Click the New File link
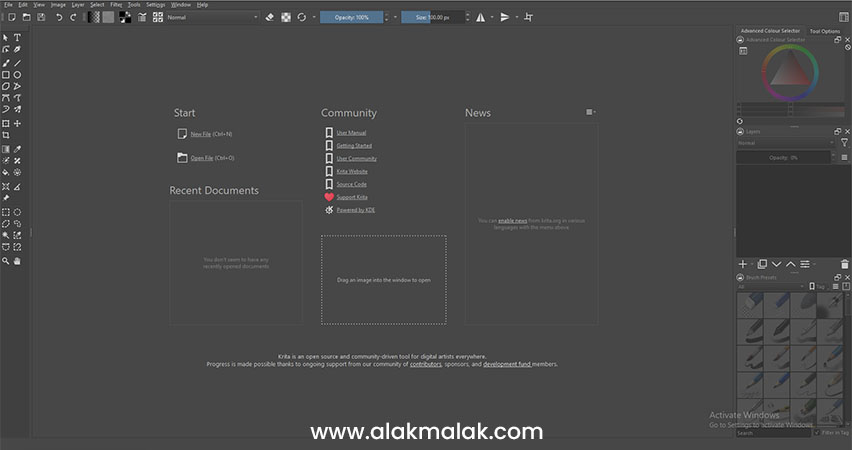This screenshot has width=852, height=450. pos(201,134)
